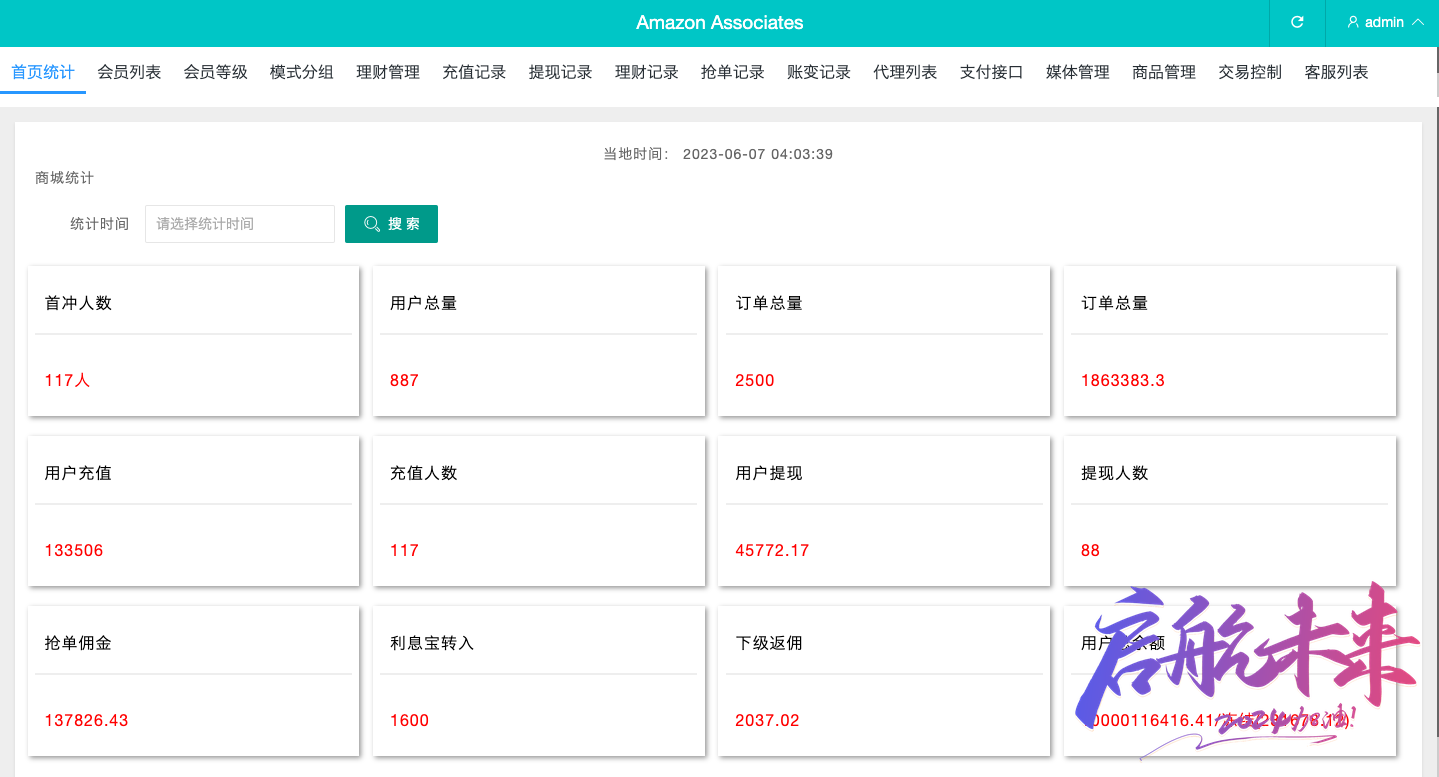
Task: Click the value 1600
Action: click(x=409, y=720)
